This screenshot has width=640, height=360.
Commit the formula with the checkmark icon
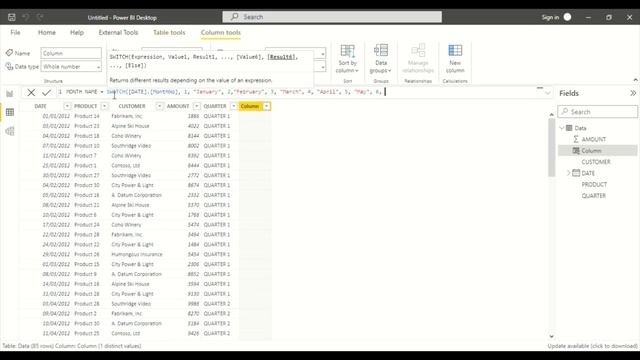pos(46,93)
